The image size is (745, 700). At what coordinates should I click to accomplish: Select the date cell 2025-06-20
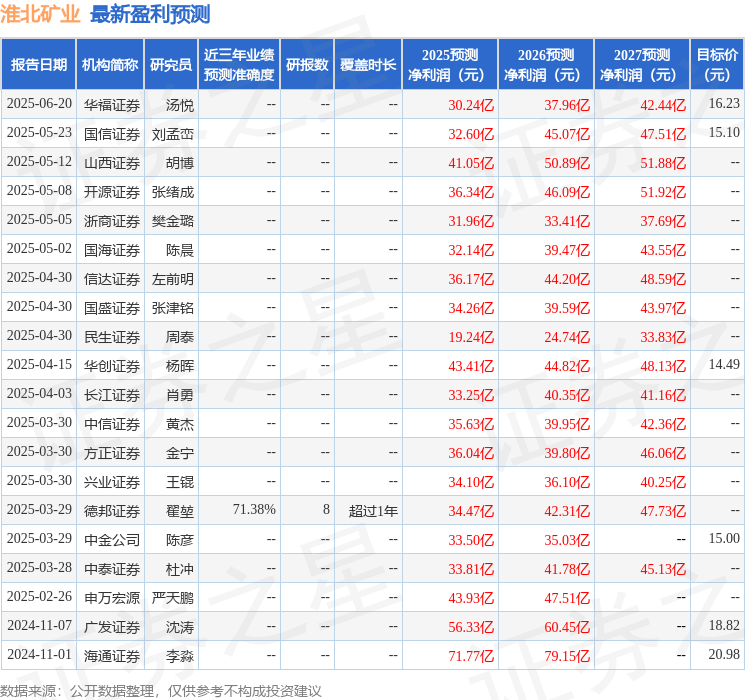coord(39,104)
